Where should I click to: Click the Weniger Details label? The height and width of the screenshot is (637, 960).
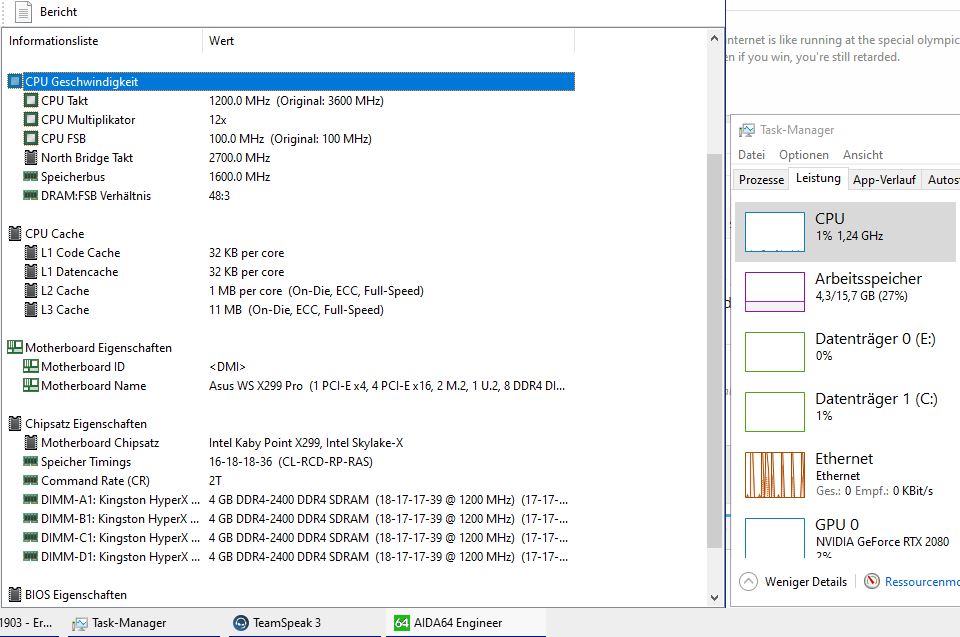point(806,582)
